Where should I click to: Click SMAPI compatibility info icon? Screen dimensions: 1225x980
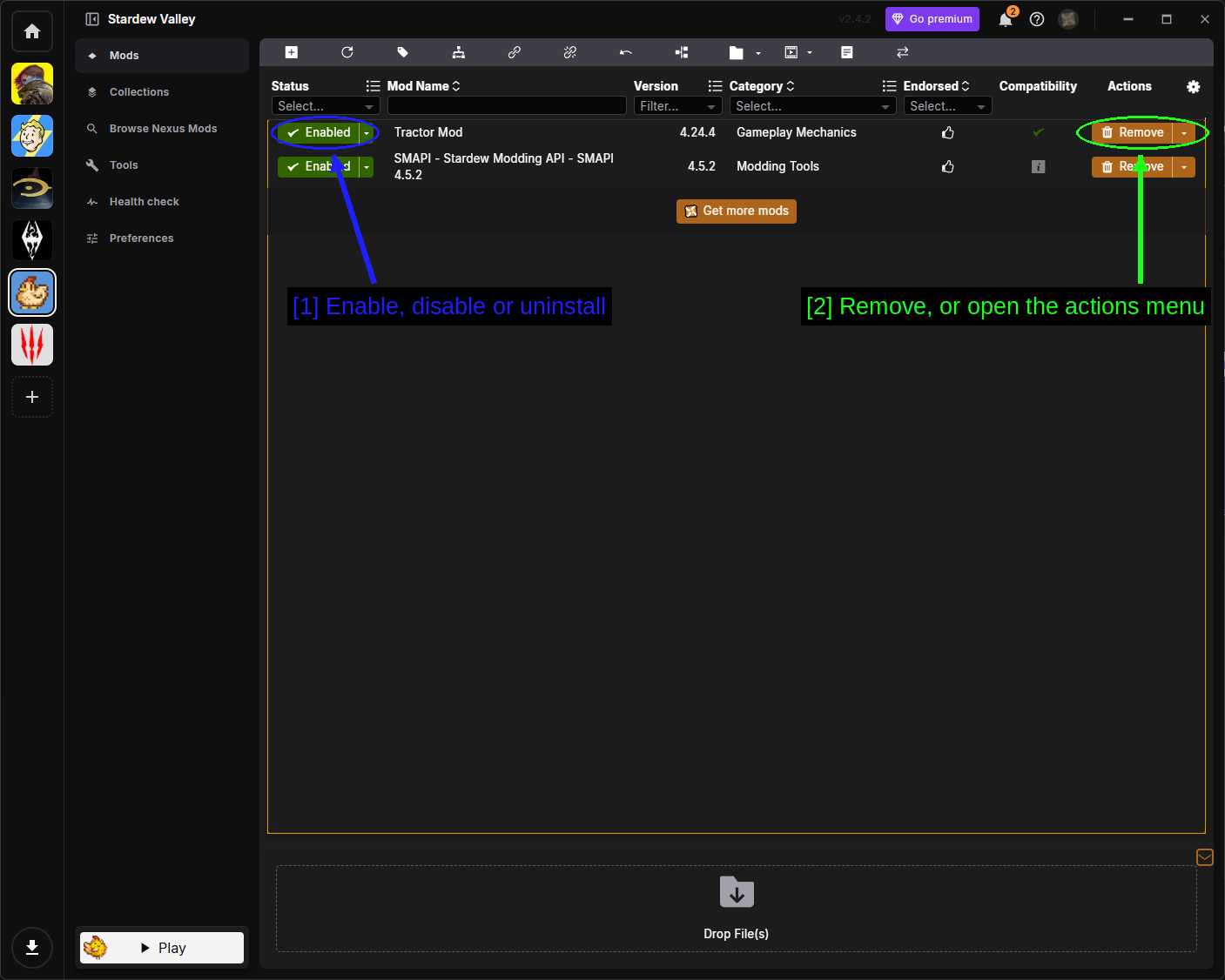click(1038, 166)
